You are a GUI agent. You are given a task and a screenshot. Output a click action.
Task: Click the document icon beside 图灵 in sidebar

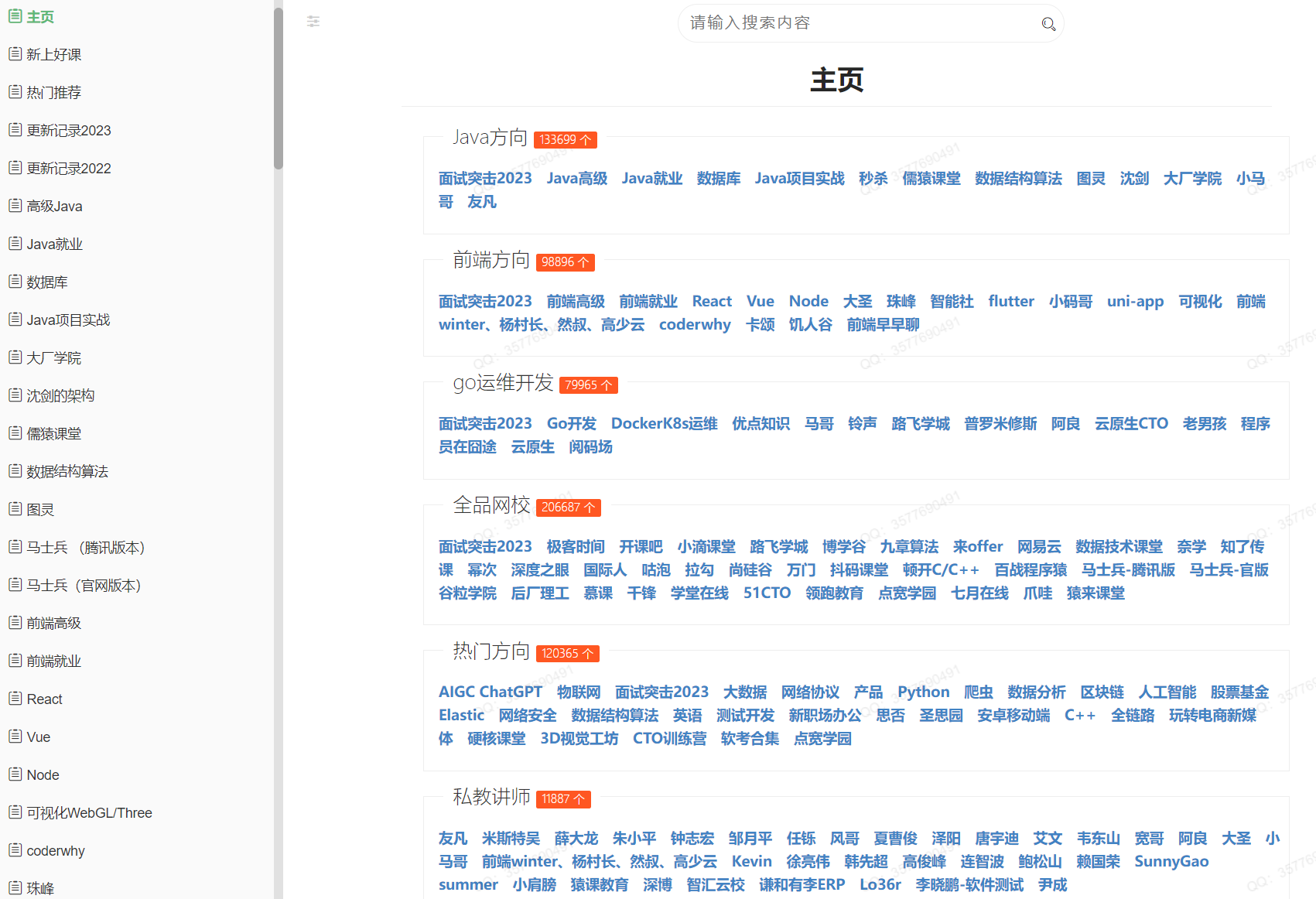(15, 509)
